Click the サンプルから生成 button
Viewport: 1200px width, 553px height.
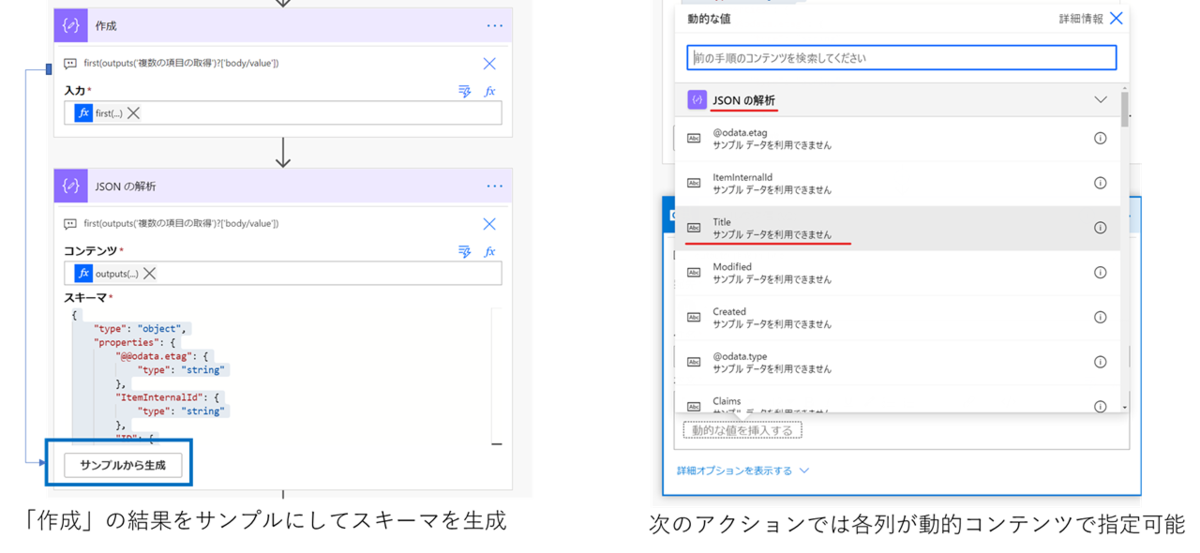pyautogui.click(x=122, y=465)
